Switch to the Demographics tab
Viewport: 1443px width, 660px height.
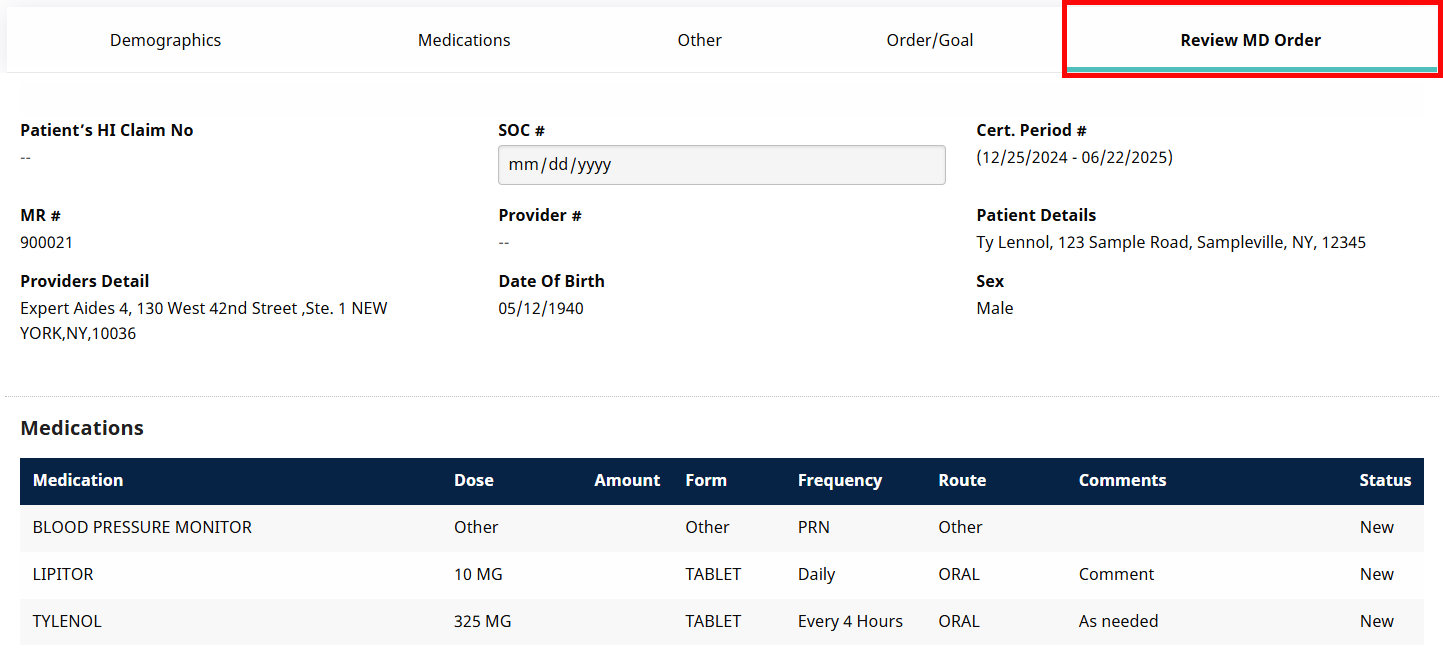[165, 40]
